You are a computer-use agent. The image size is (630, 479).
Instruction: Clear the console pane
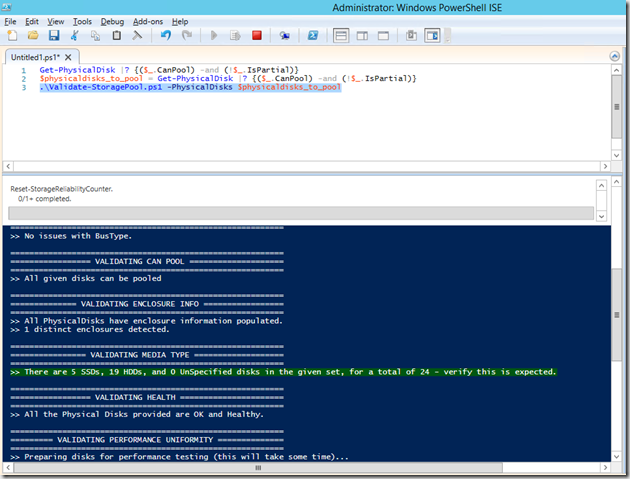pyautogui.click(x=137, y=36)
